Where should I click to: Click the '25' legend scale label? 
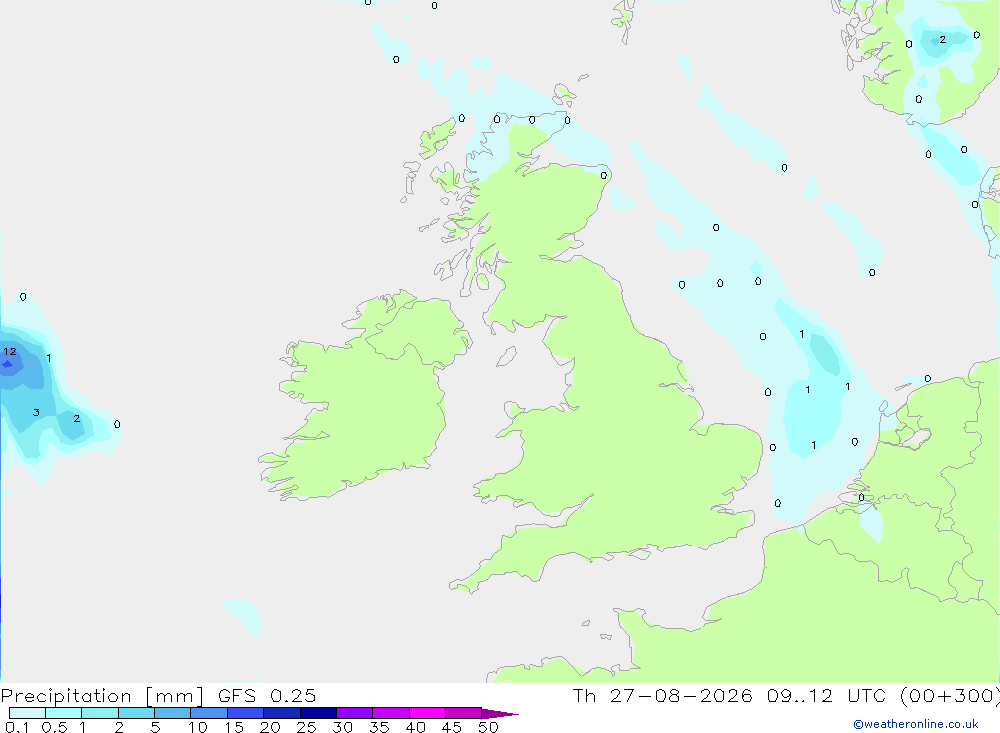[x=306, y=727]
